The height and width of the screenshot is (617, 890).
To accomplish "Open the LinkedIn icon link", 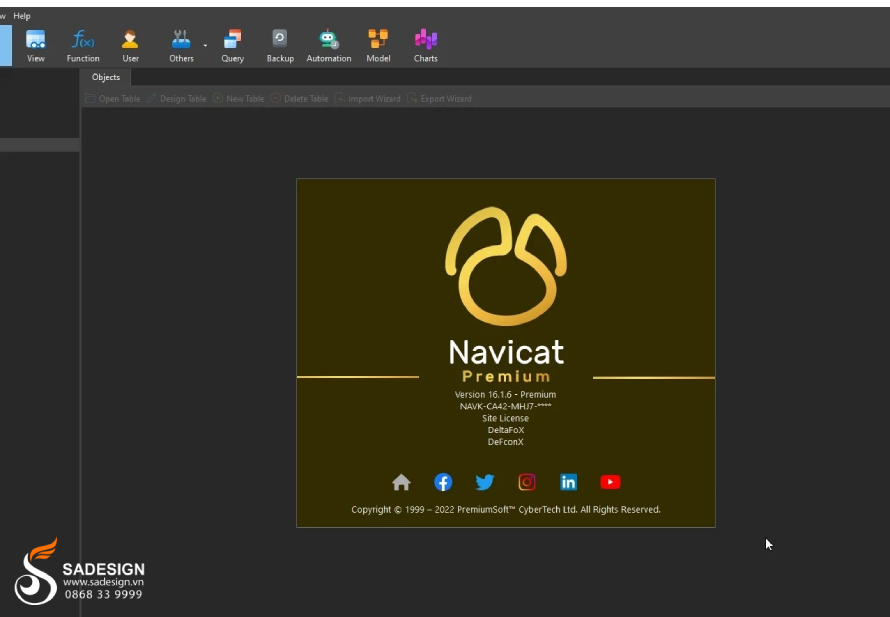I will [568, 482].
